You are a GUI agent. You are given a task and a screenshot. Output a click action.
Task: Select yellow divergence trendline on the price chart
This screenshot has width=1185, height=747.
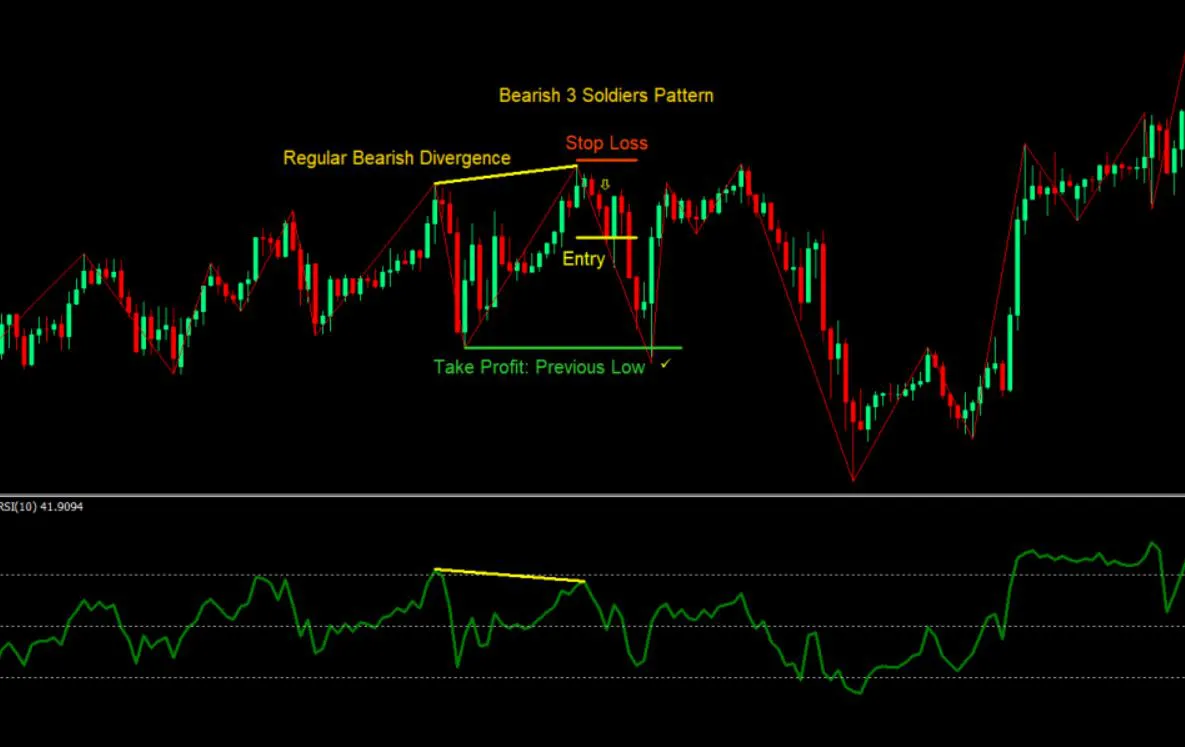click(505, 175)
